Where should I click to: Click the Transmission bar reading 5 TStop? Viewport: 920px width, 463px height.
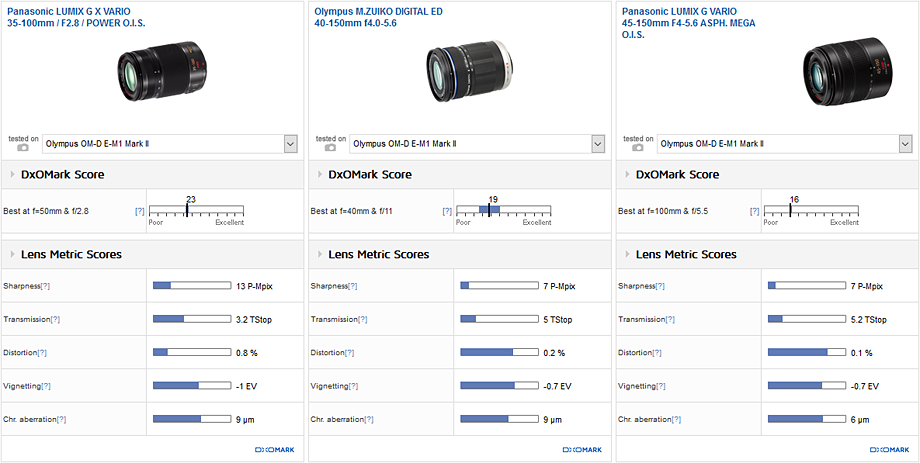(x=499, y=319)
